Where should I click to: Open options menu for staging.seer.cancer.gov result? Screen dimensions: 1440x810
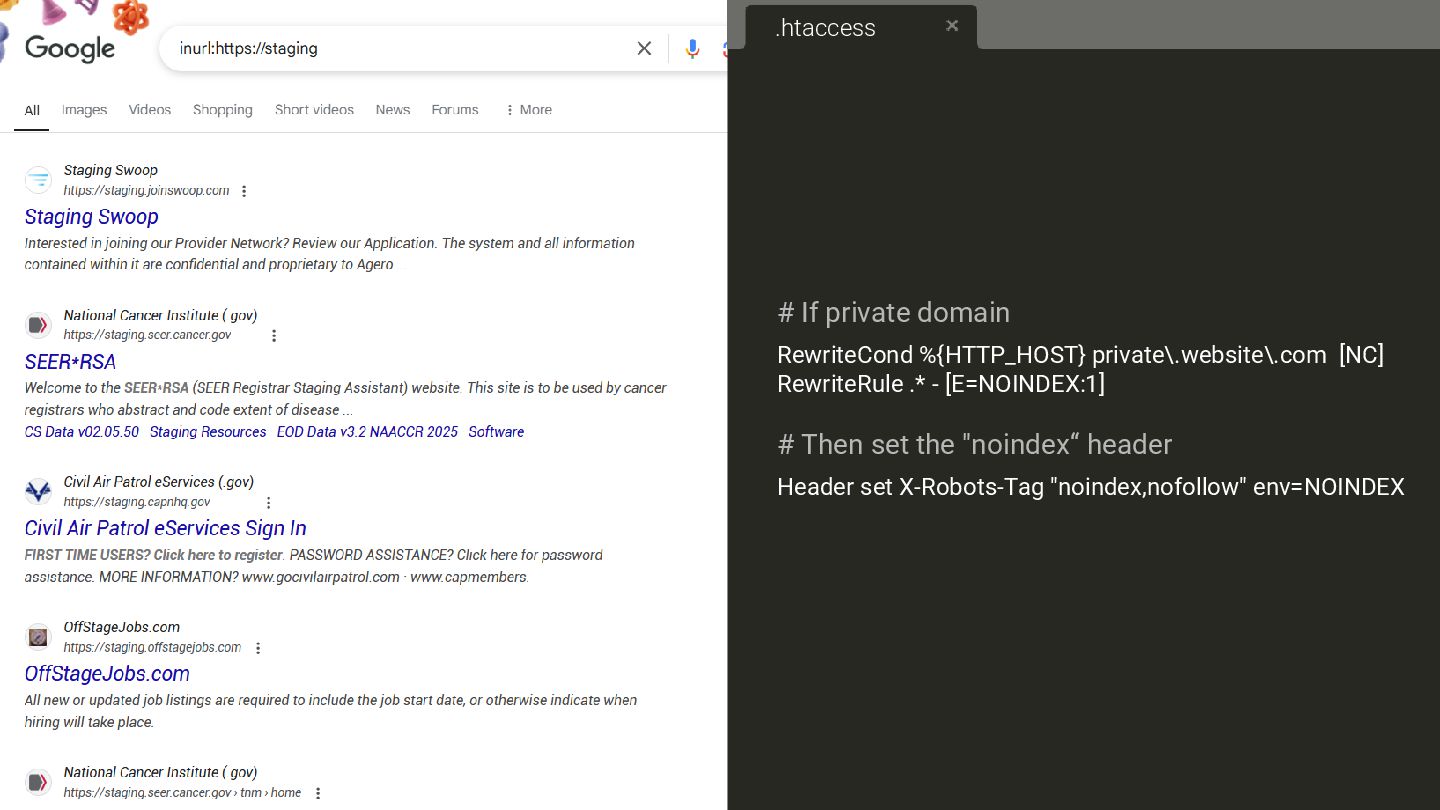274,336
